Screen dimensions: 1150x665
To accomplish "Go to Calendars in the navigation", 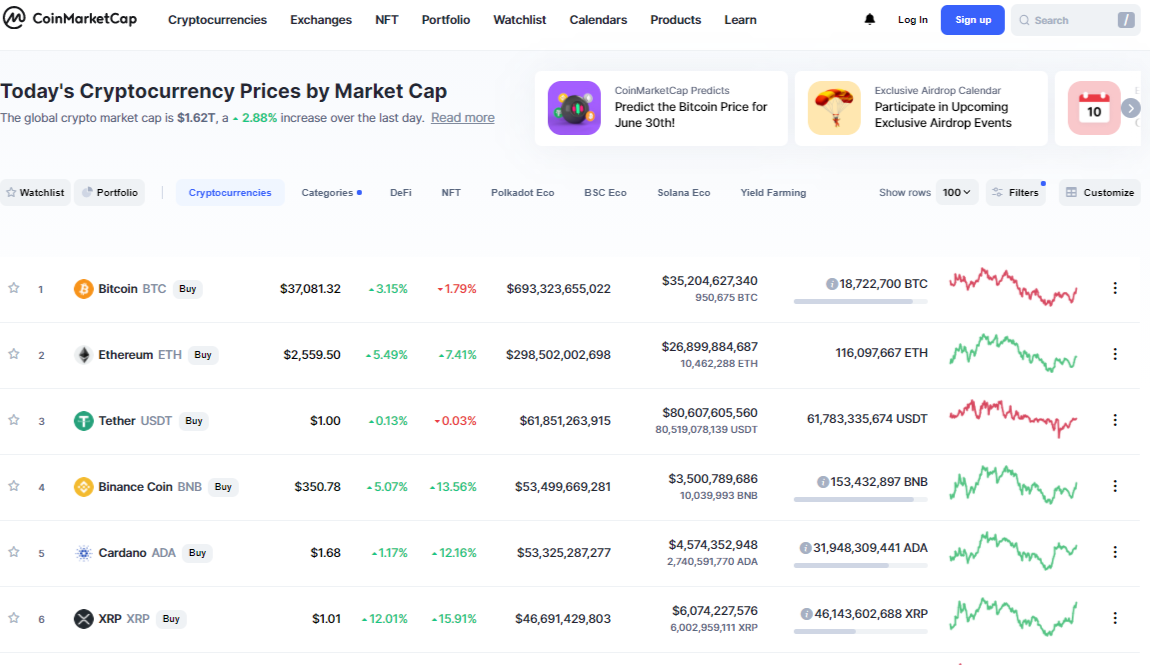I will (598, 20).
